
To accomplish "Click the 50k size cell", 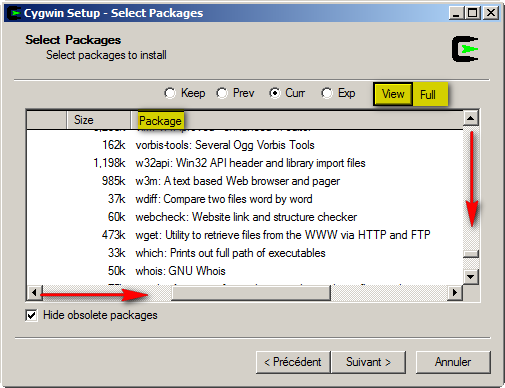I will coord(117,271).
